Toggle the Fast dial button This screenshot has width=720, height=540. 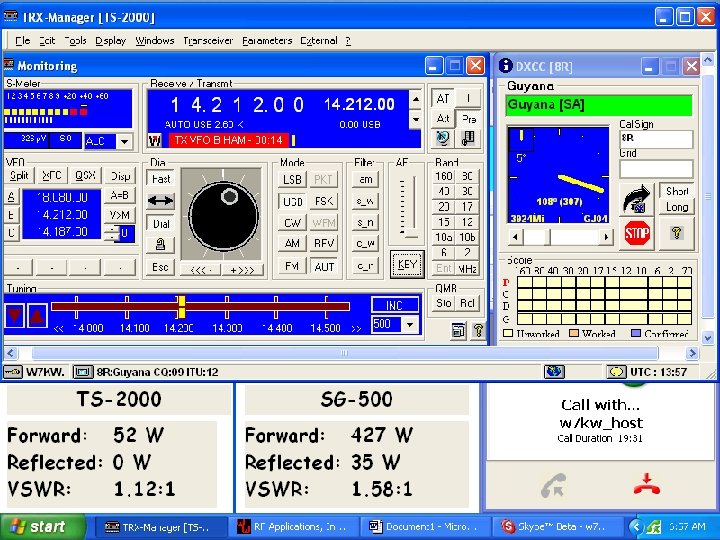[x=160, y=179]
